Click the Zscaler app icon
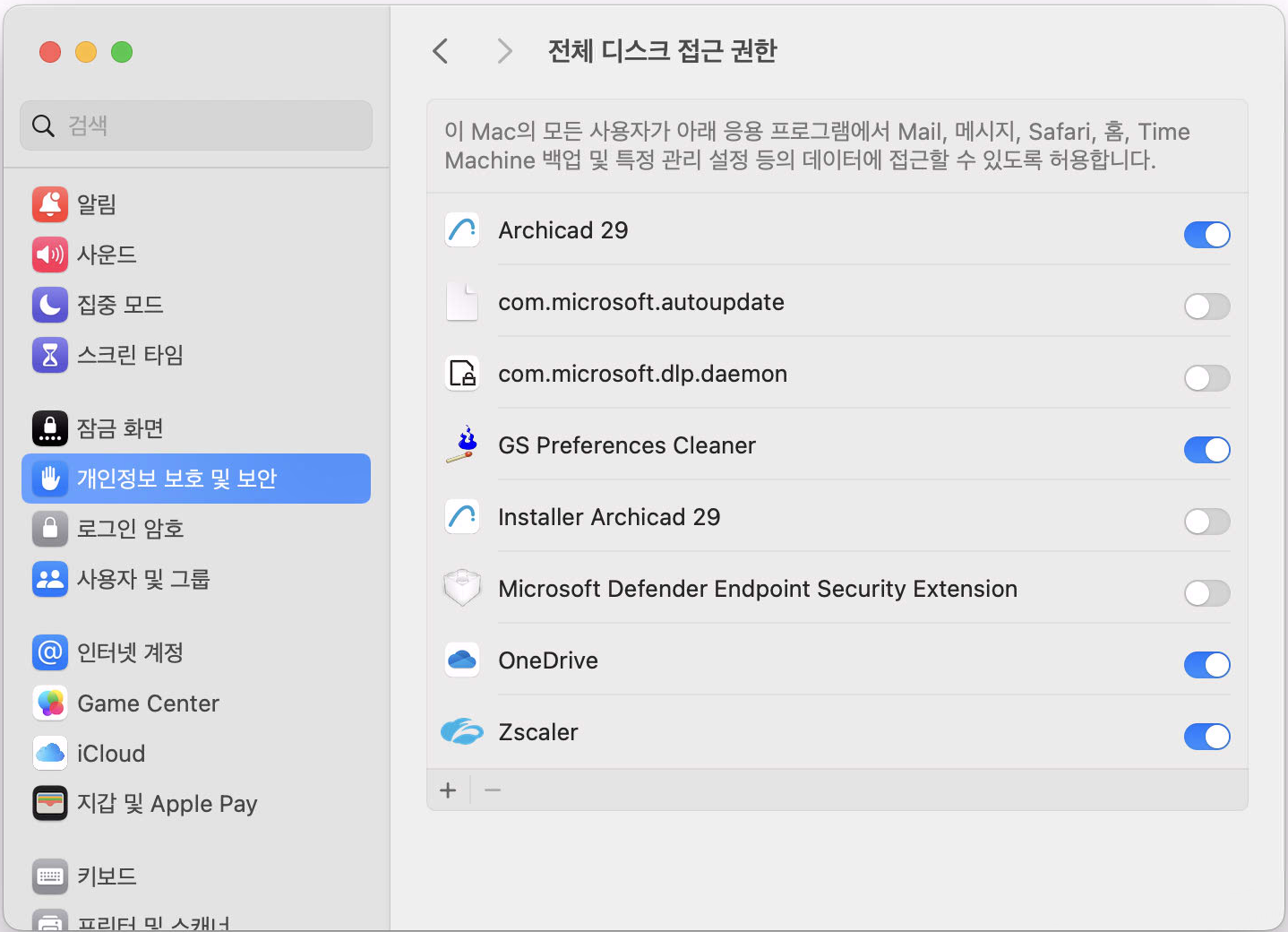Viewport: 1288px width, 932px height. [x=462, y=732]
